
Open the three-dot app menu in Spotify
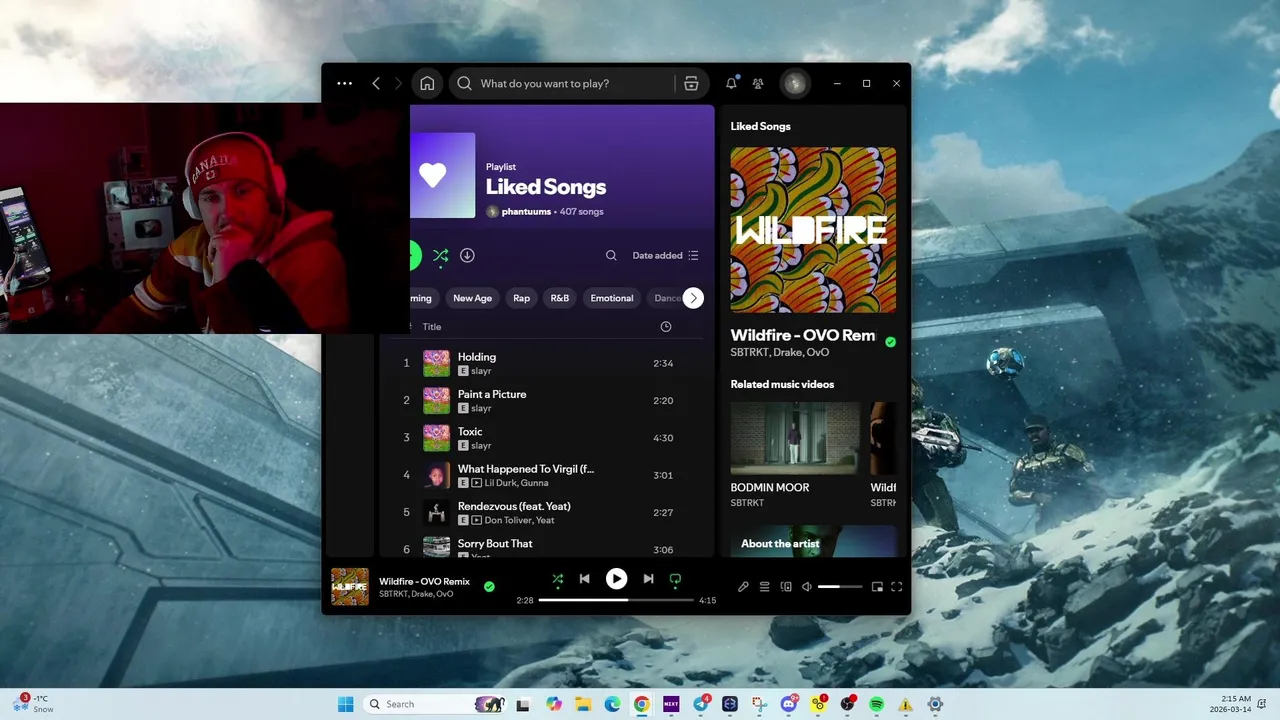(344, 84)
